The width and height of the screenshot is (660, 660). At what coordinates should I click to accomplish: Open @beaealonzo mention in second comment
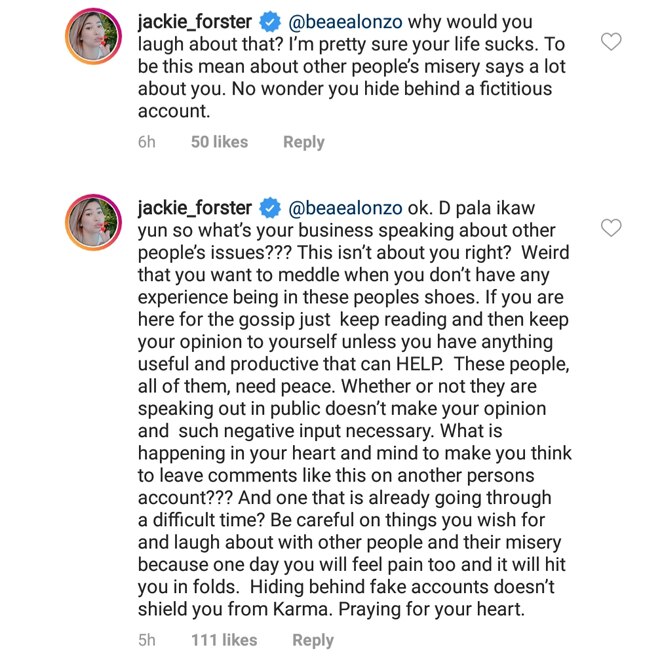click(x=345, y=208)
